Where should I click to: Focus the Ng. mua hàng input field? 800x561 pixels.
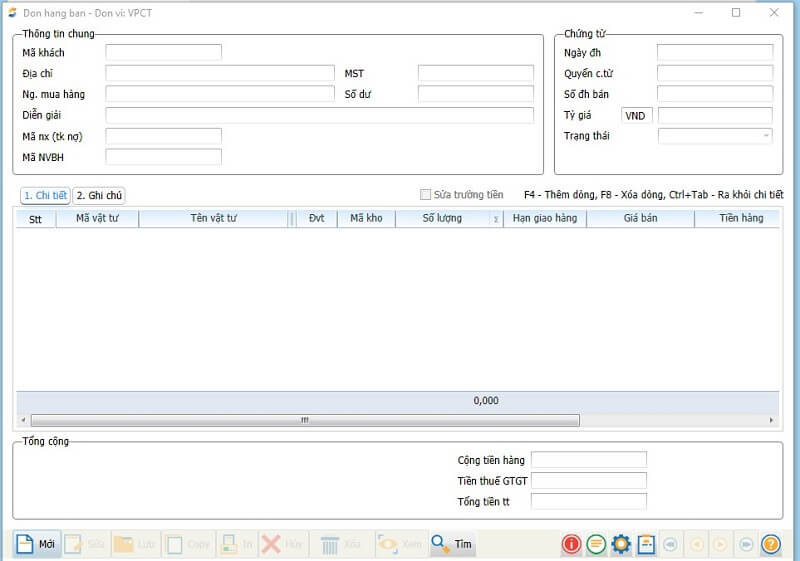[x=220, y=94]
